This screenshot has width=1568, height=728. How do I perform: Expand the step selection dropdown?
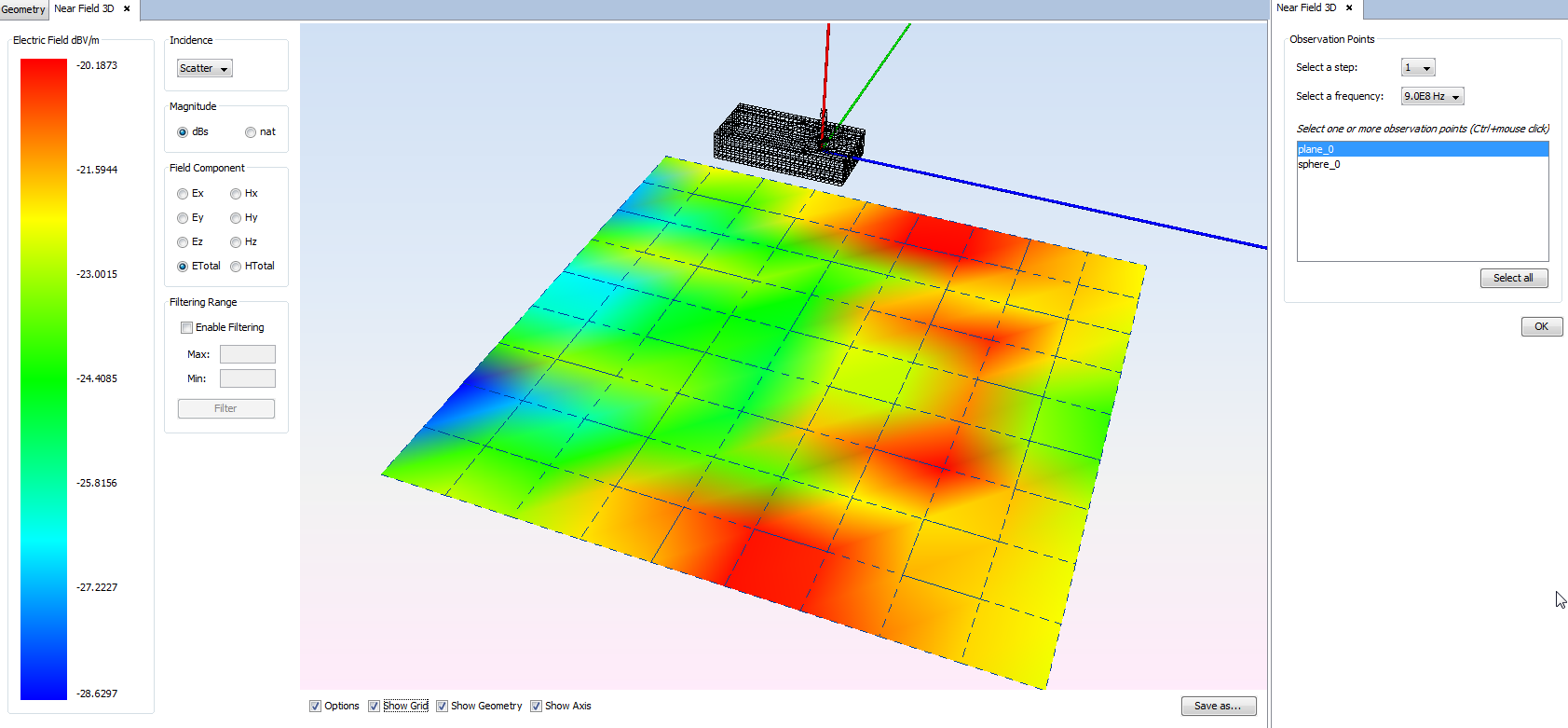[x=1418, y=67]
